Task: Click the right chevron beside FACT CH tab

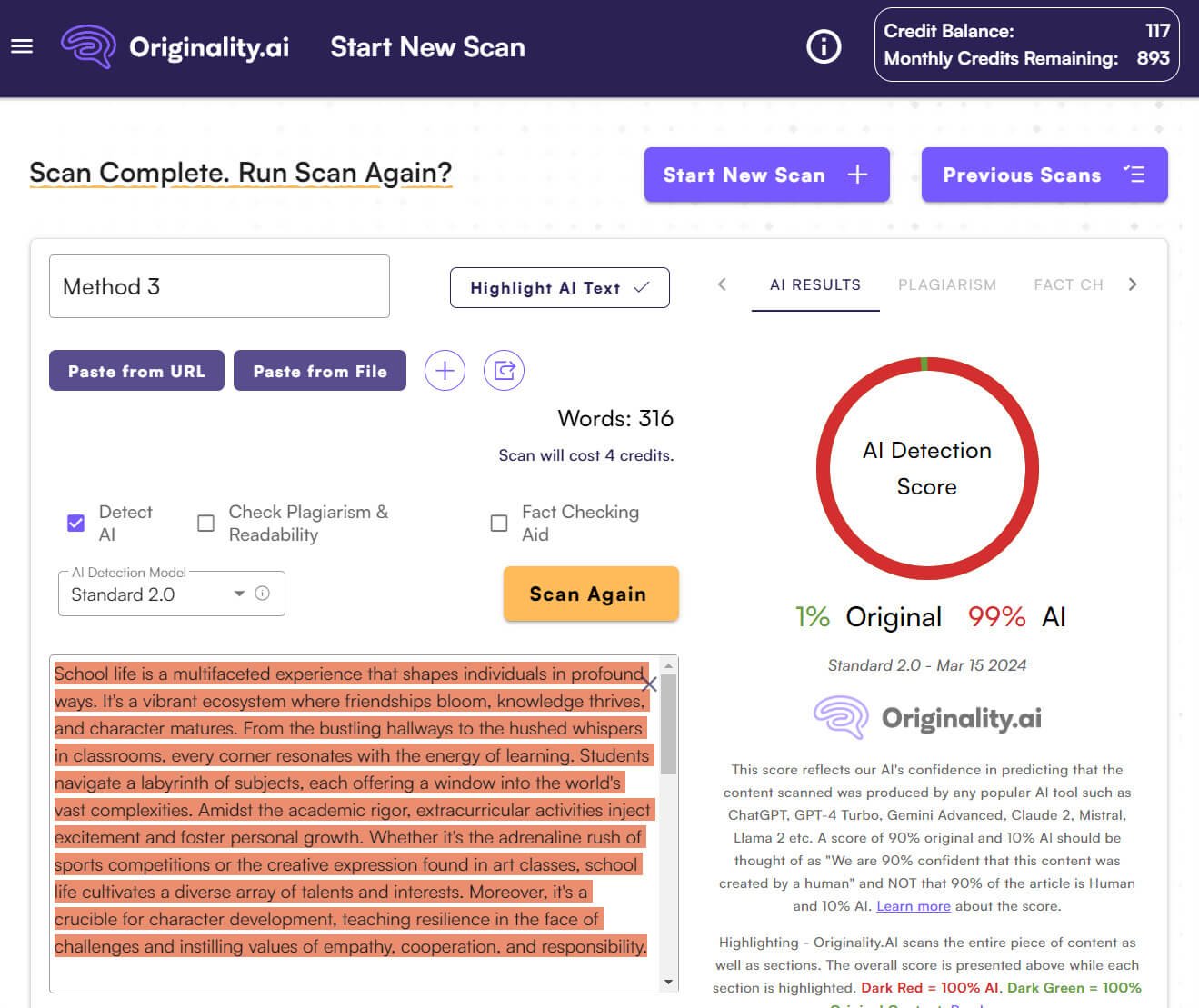Action: coord(1134,284)
